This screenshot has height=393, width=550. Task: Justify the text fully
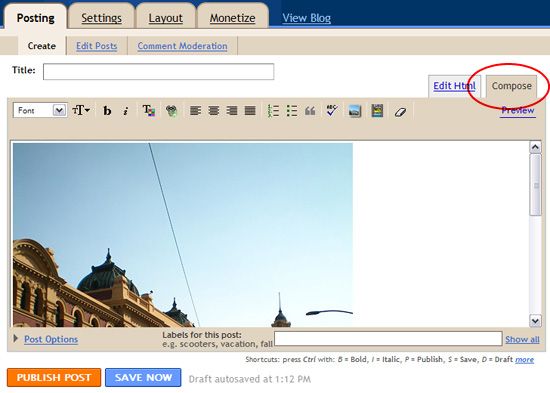click(250, 111)
